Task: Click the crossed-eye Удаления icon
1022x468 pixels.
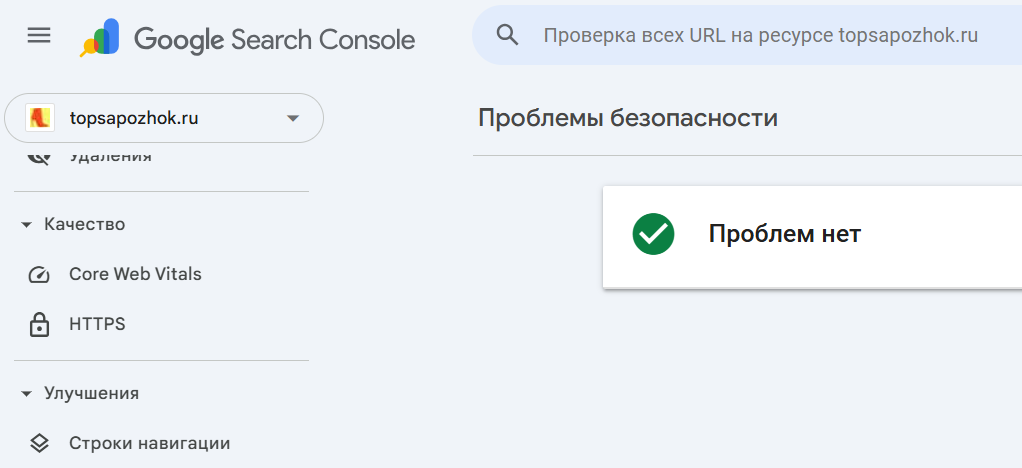Action: click(39, 158)
